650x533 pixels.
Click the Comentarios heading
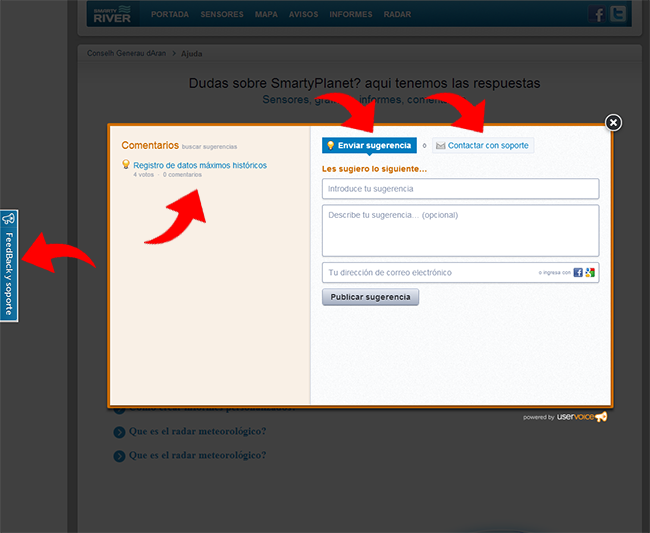150,145
